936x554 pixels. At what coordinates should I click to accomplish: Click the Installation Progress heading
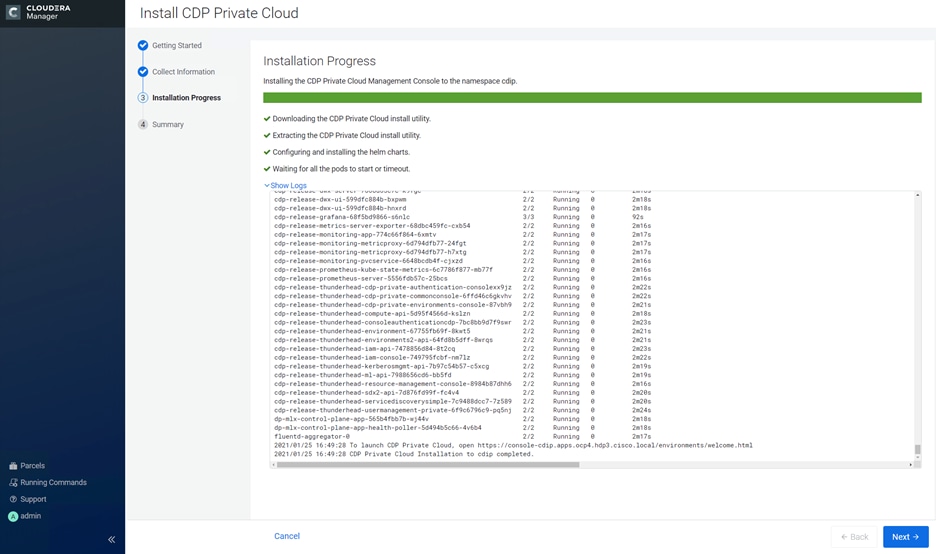[319, 61]
